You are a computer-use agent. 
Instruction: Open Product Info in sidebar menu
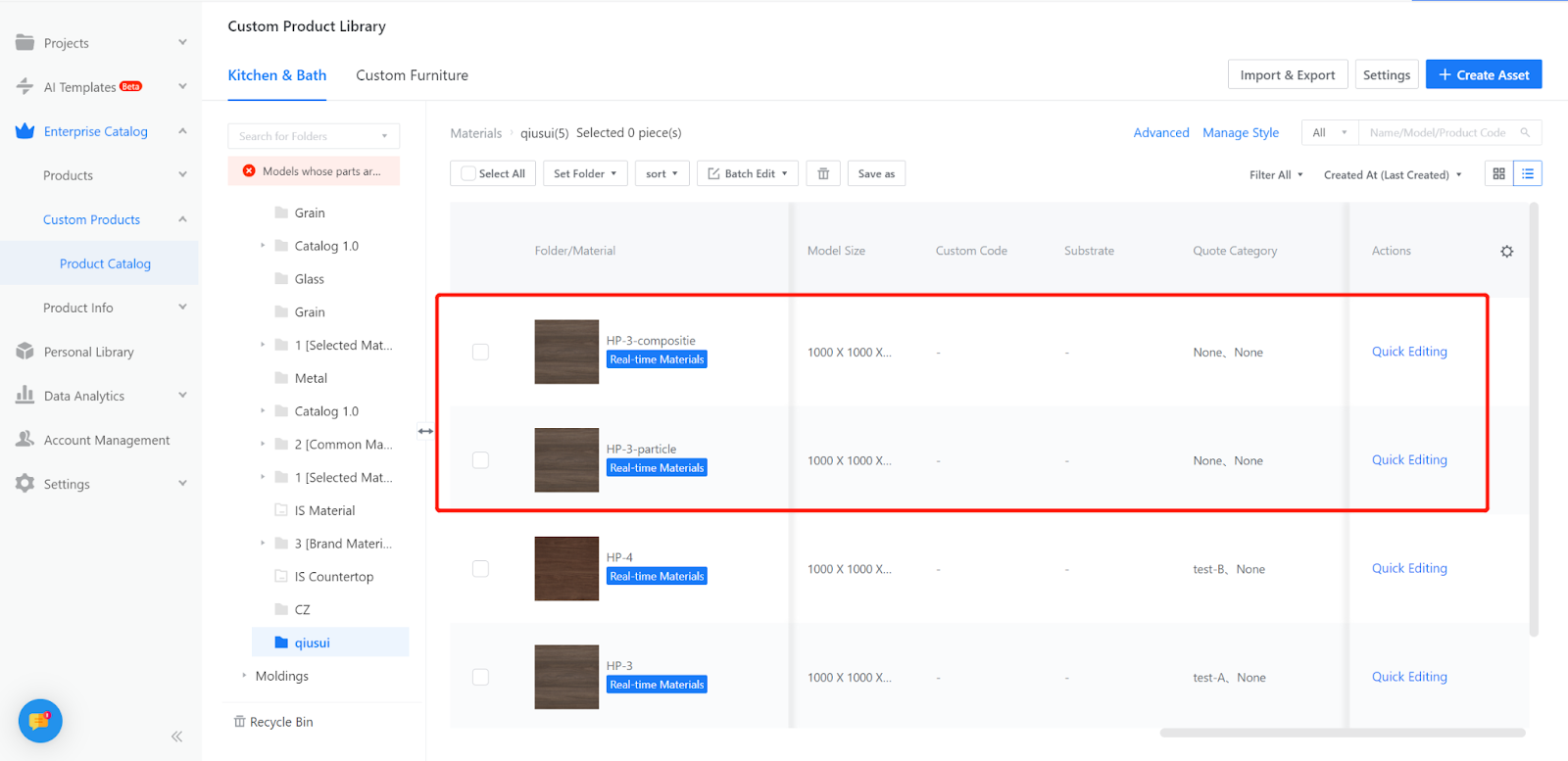click(x=78, y=308)
